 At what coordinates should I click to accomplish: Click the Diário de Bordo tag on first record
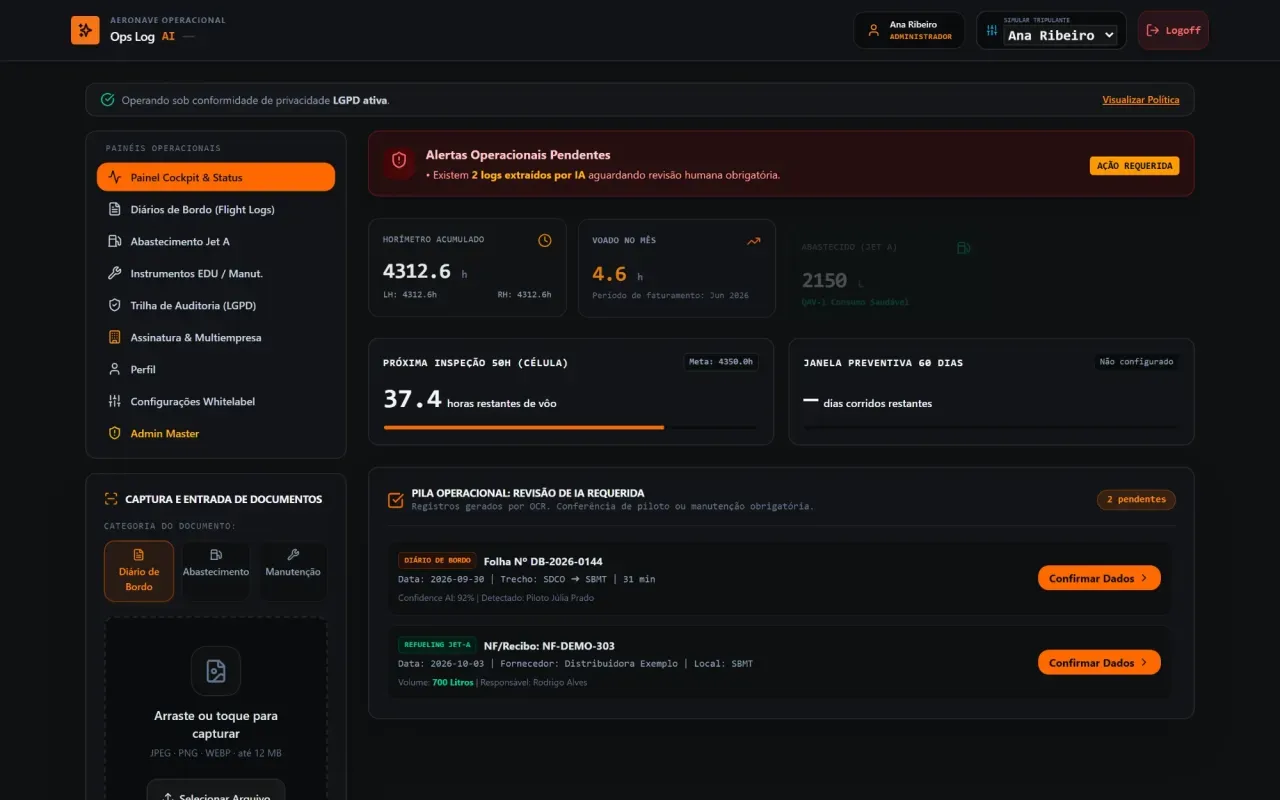437,560
